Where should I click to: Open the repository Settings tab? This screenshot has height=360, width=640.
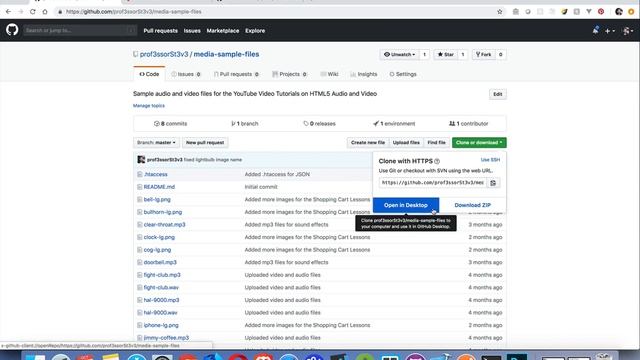(402, 74)
